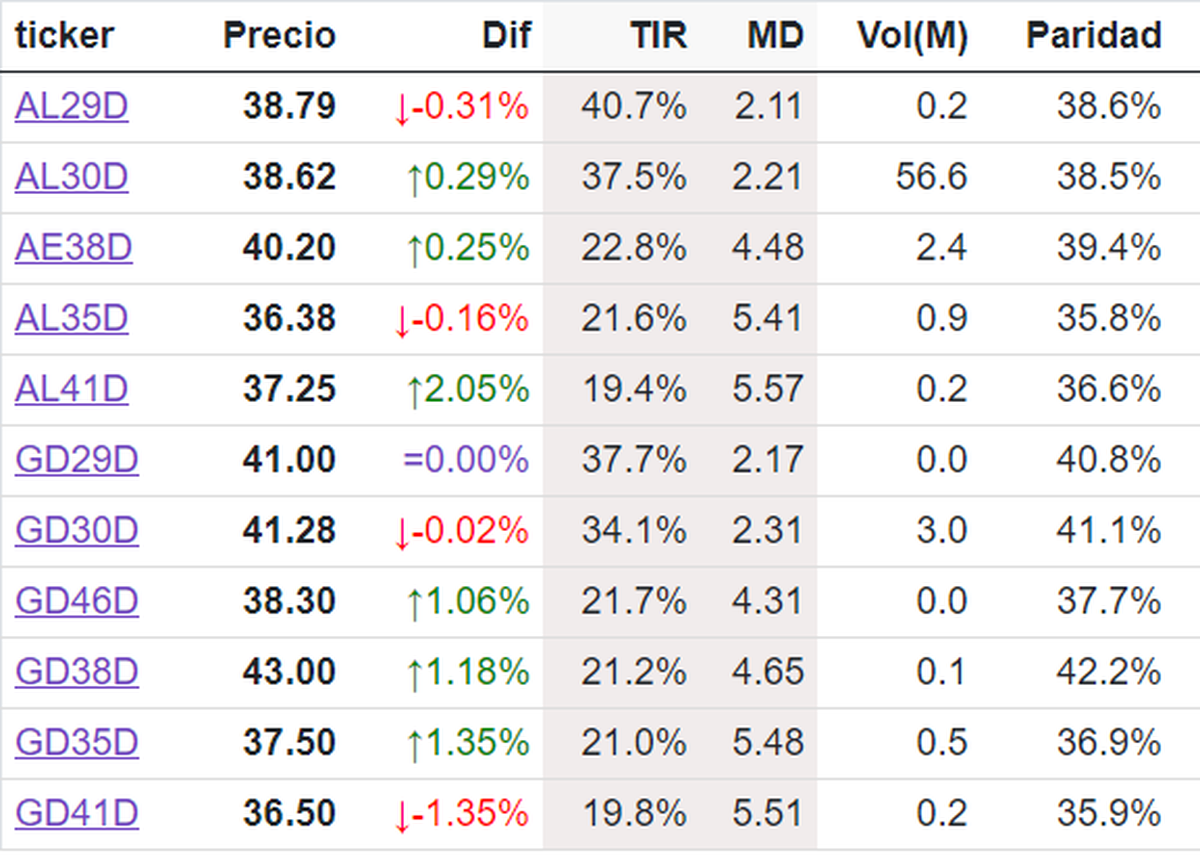
Task: Open the AL29D ticker link
Action: click(x=71, y=106)
